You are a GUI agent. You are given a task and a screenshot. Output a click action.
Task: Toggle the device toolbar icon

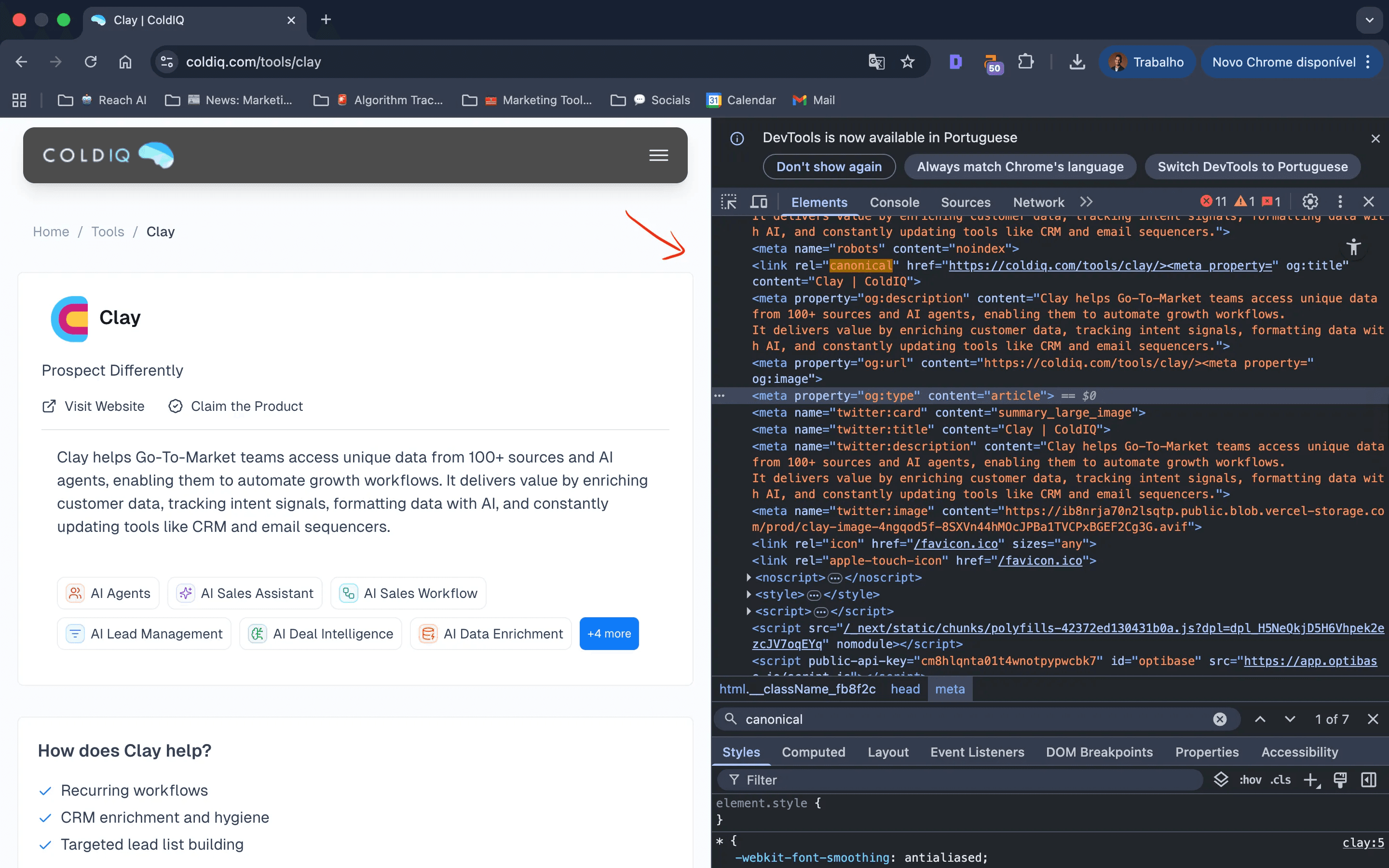[x=759, y=202]
